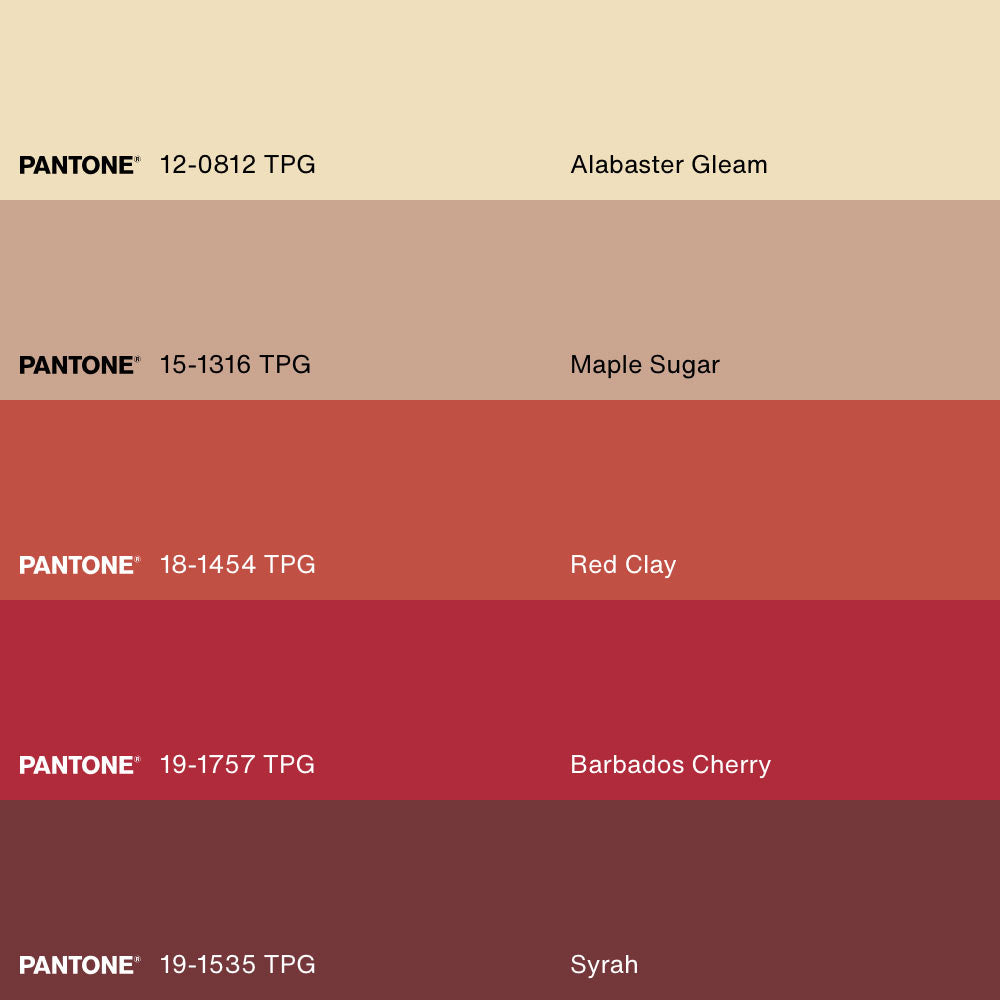Click the Barbados Cherry name label

coord(670,765)
